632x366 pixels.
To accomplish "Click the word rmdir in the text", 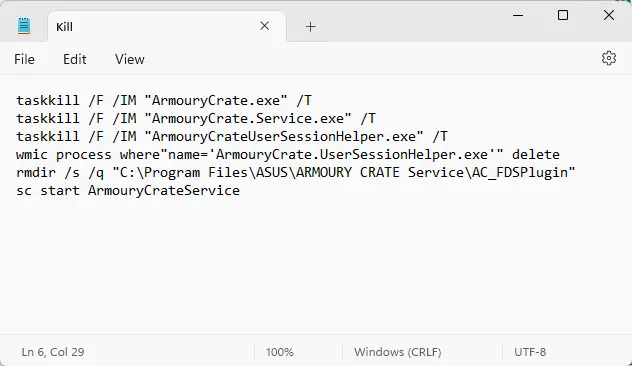I will pos(36,173).
